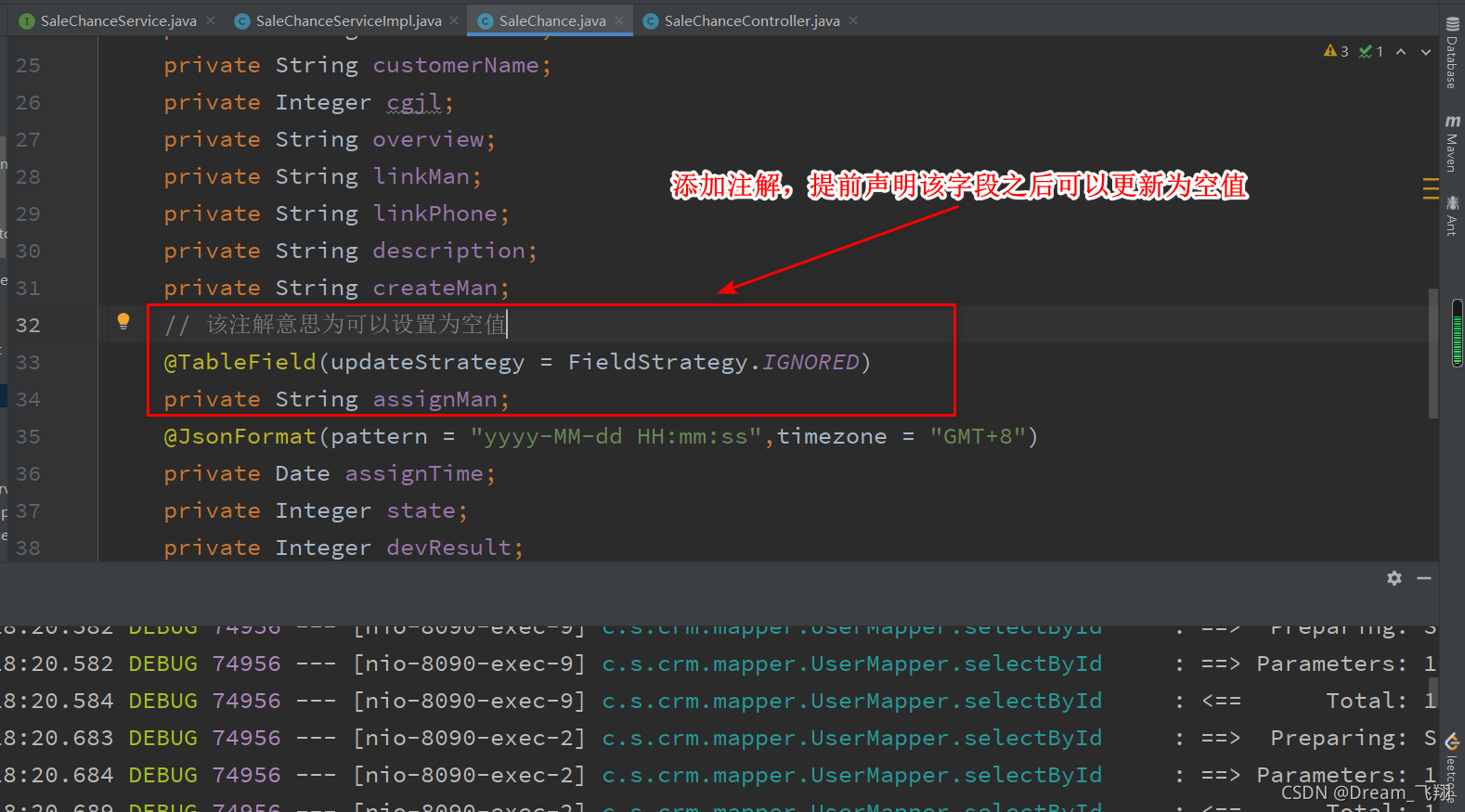Open the Maven tool window
This screenshot has height=812, width=1465.
1452,144
